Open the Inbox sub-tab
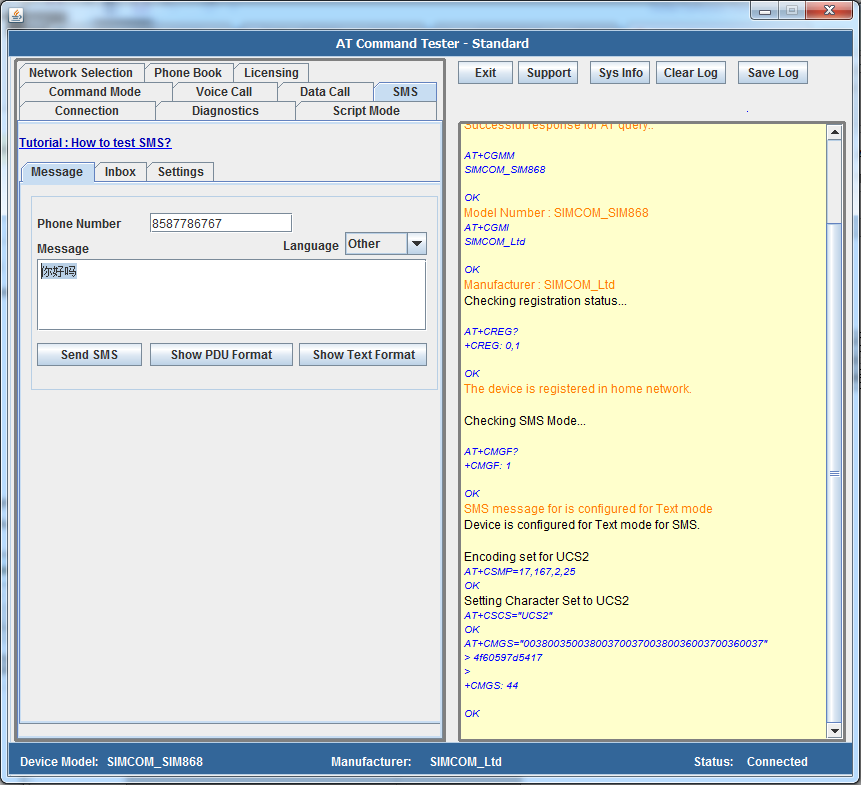The height and width of the screenshot is (785, 861). click(x=120, y=172)
